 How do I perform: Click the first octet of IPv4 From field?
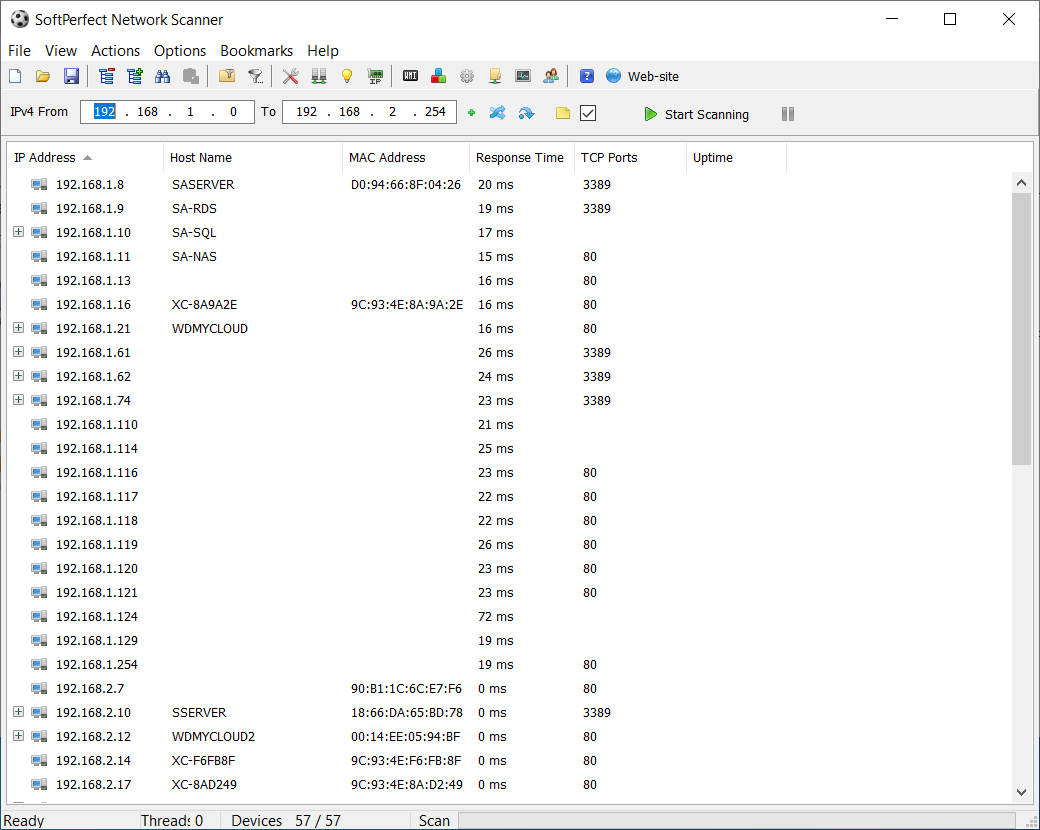coord(105,112)
